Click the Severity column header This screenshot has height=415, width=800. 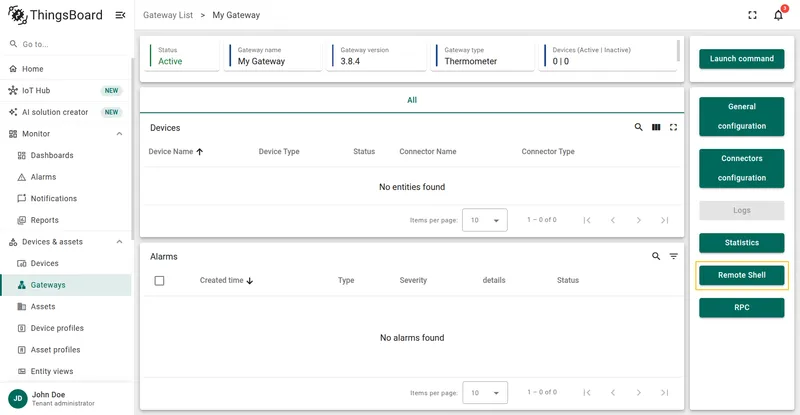tap(413, 280)
